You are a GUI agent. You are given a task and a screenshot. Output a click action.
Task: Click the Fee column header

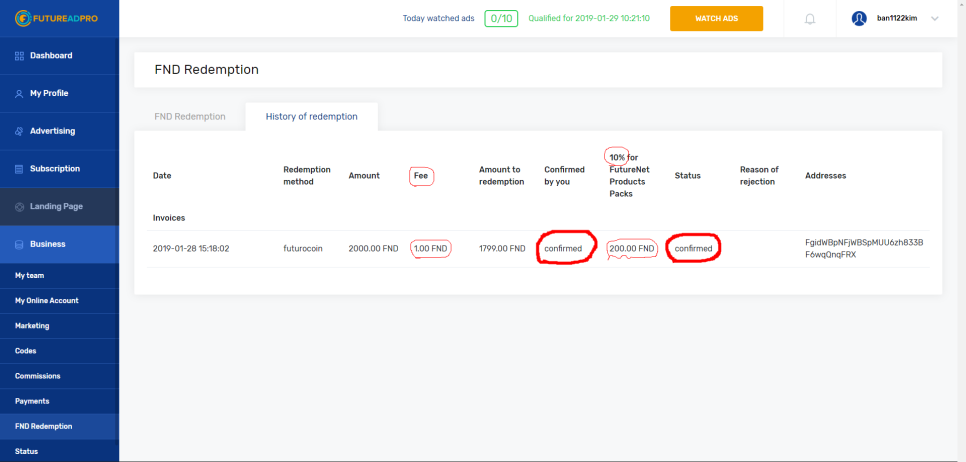coord(421,176)
